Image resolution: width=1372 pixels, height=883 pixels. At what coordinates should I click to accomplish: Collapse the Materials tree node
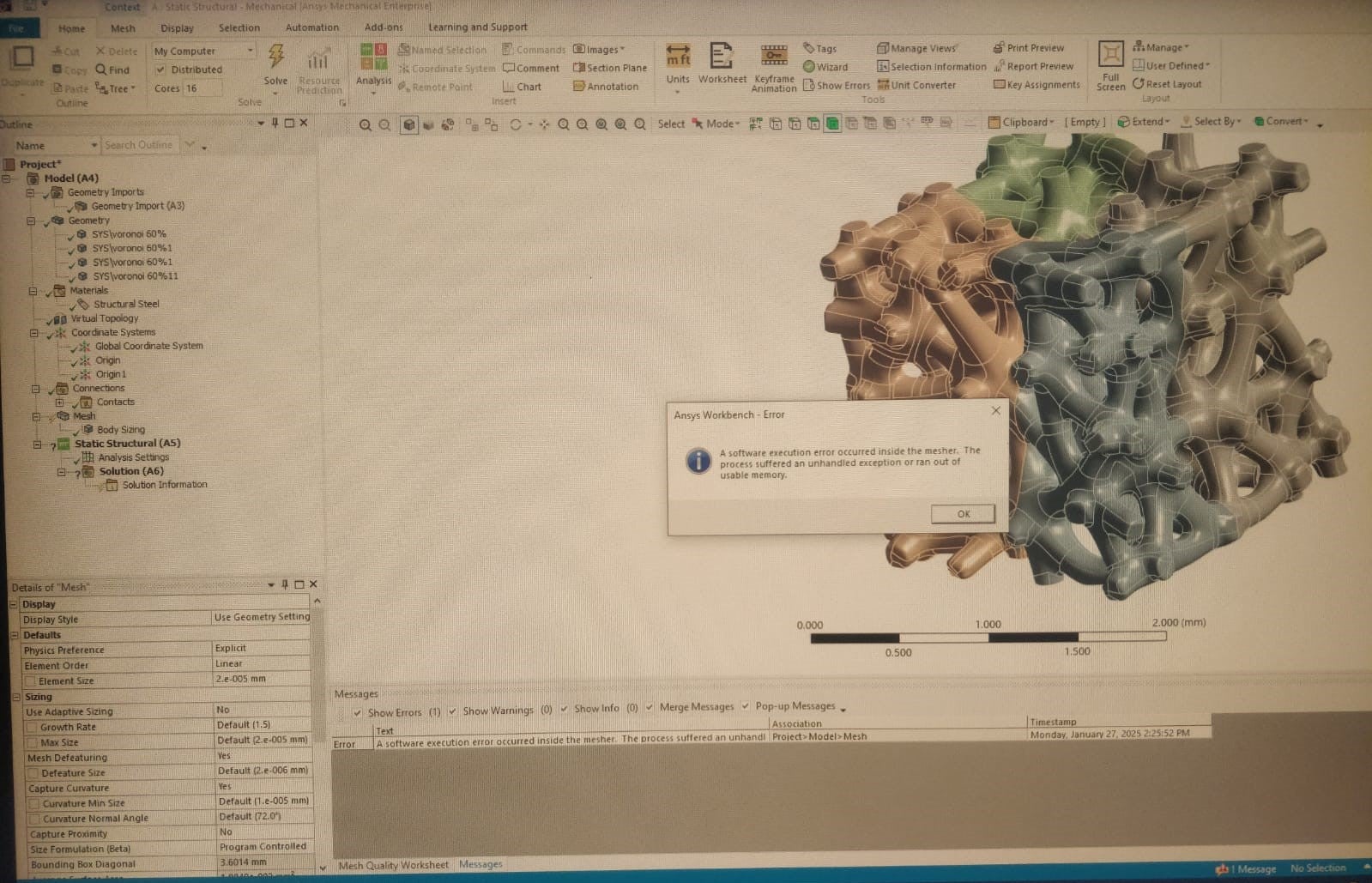click(x=33, y=291)
